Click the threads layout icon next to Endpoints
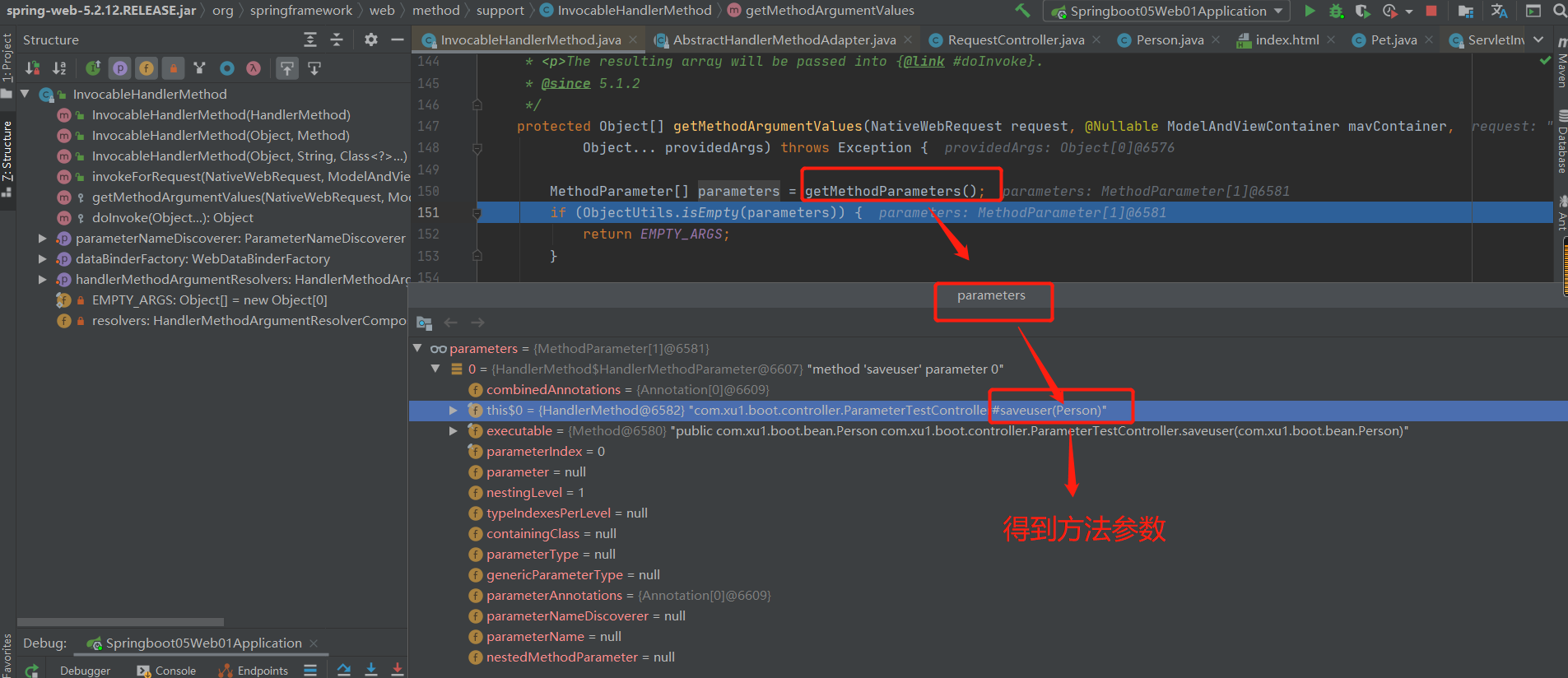This screenshot has width=1568, height=678. coord(310,671)
